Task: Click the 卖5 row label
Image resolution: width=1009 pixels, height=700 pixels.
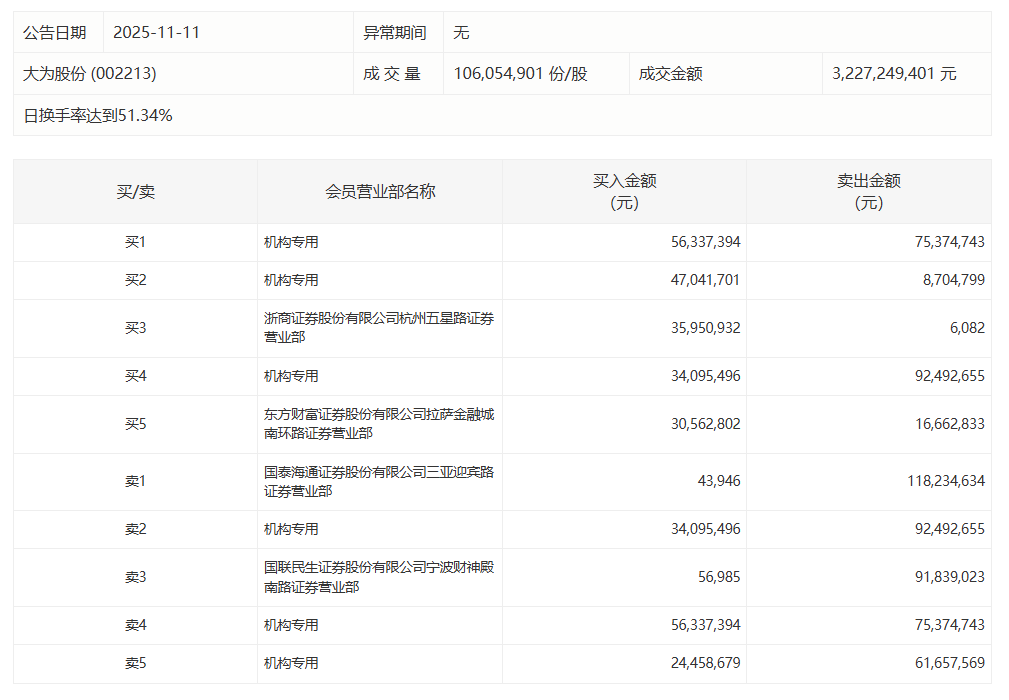Action: point(135,663)
